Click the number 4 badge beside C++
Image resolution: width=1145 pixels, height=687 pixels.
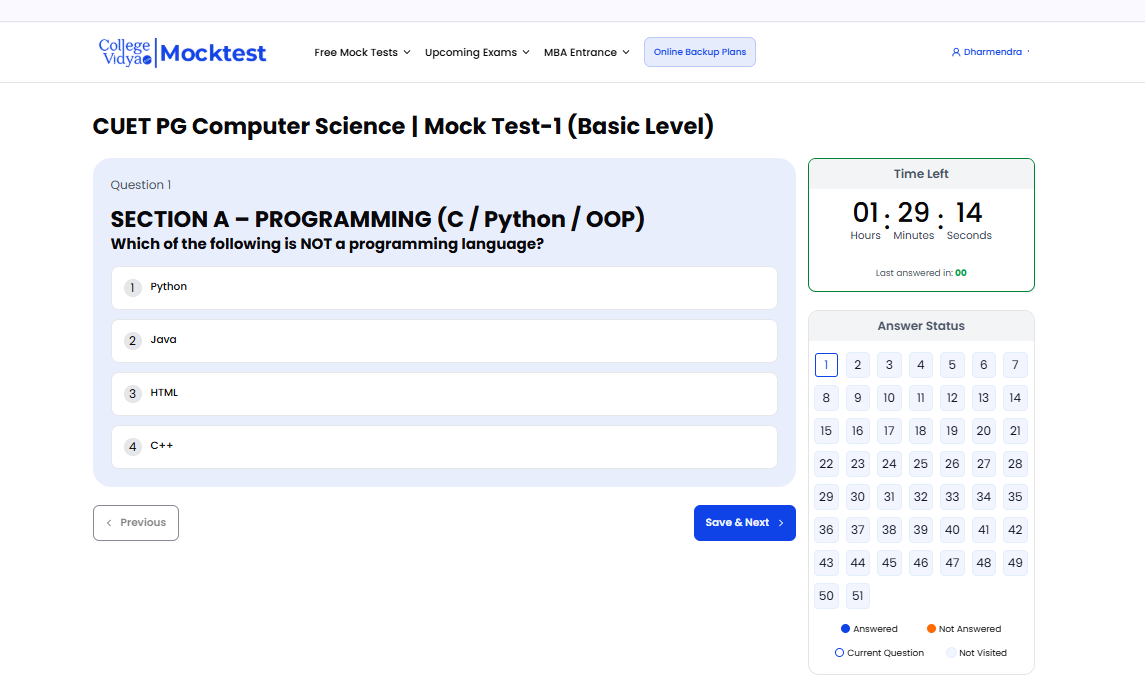[x=133, y=447]
